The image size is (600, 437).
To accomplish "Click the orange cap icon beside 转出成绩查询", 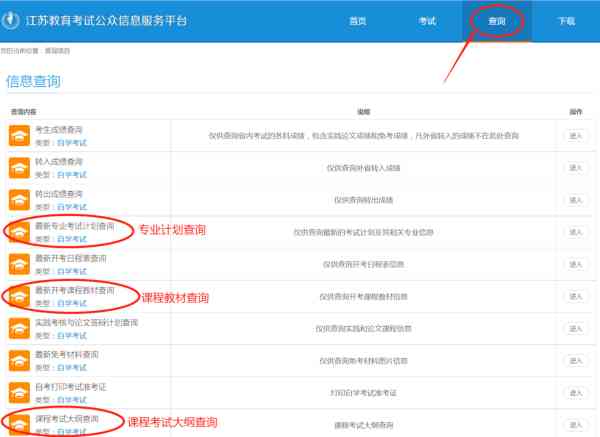I will (19, 200).
